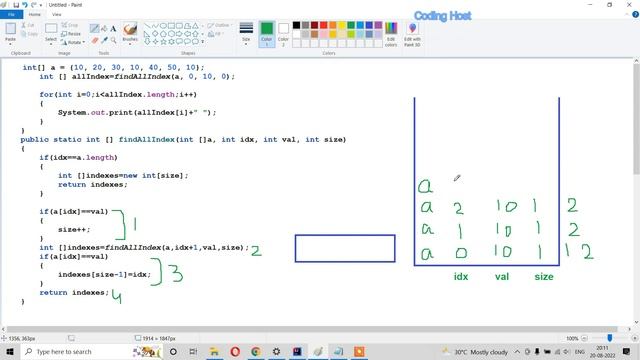Activate the Color 2 selector
The image size is (640, 360).
click(x=283, y=34)
